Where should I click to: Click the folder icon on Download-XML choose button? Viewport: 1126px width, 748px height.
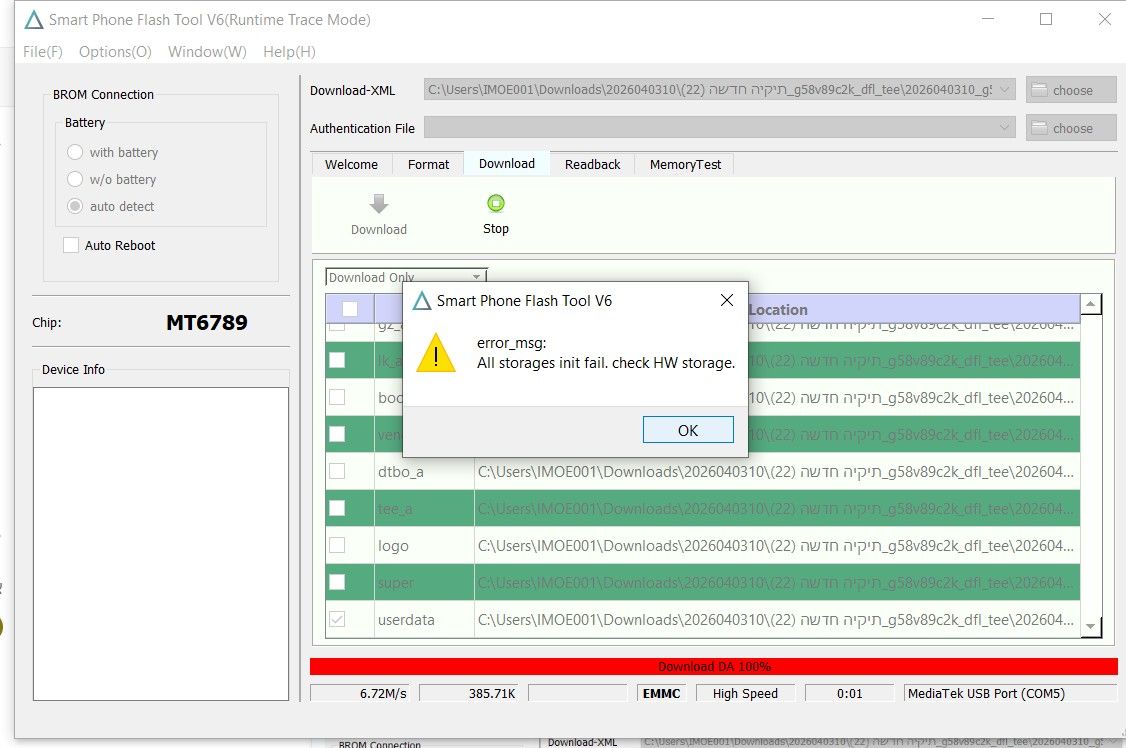1038,90
